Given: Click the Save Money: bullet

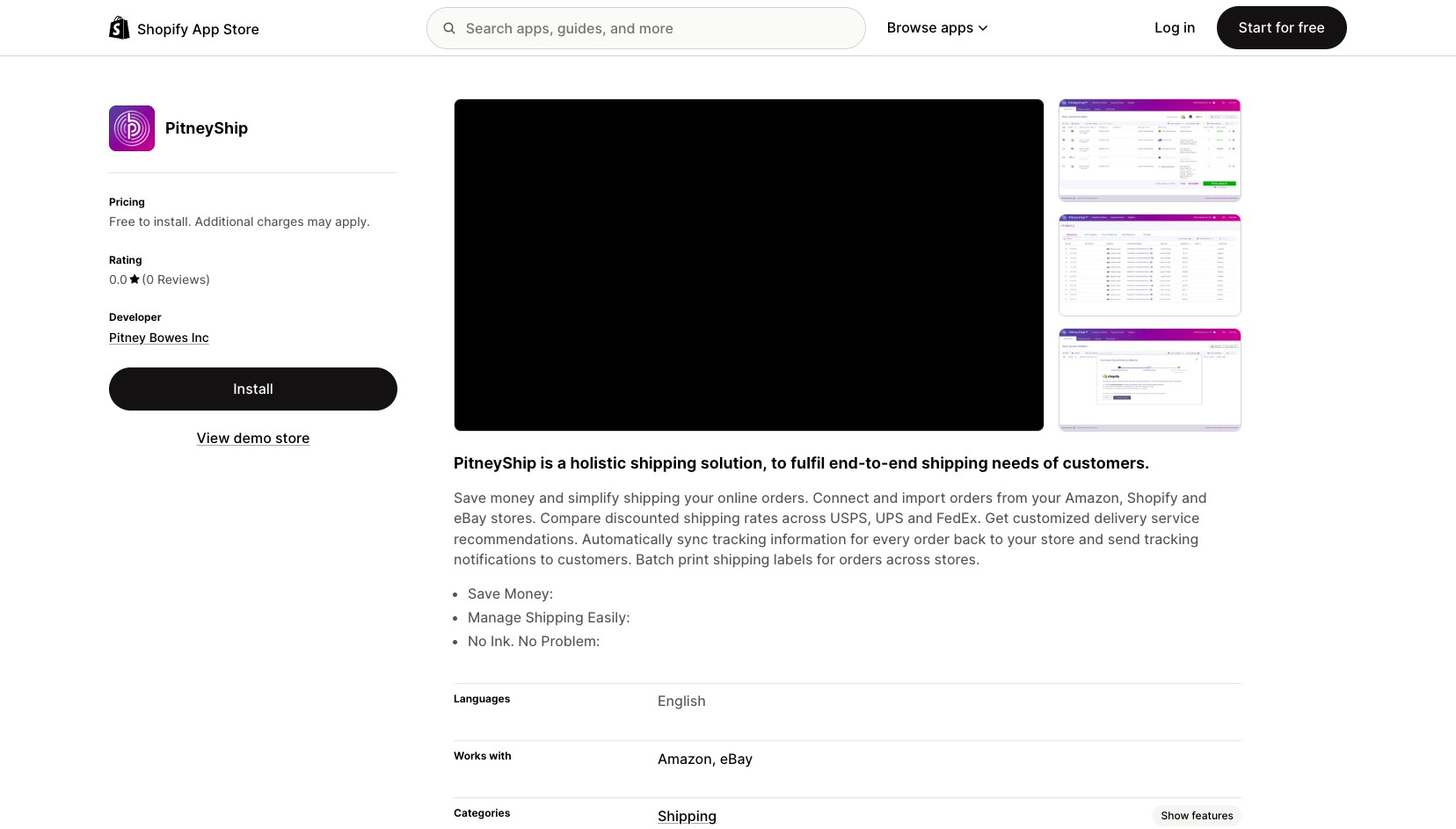Looking at the screenshot, I should tap(510, 594).
